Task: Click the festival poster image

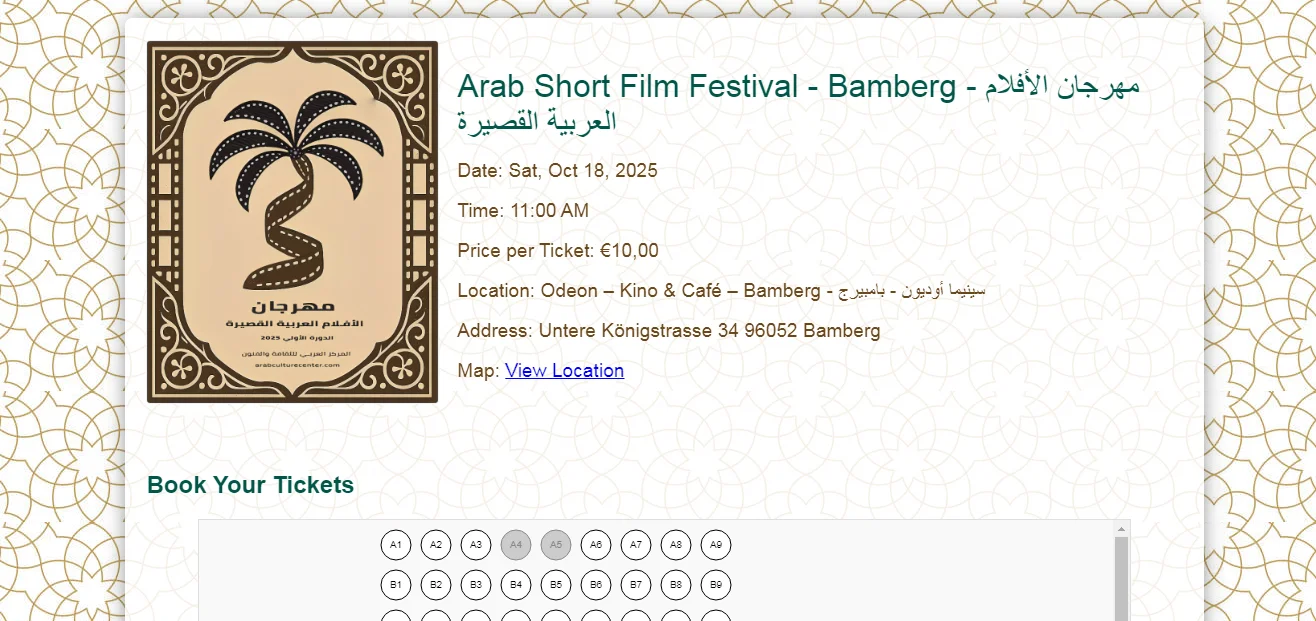Action: coord(292,222)
